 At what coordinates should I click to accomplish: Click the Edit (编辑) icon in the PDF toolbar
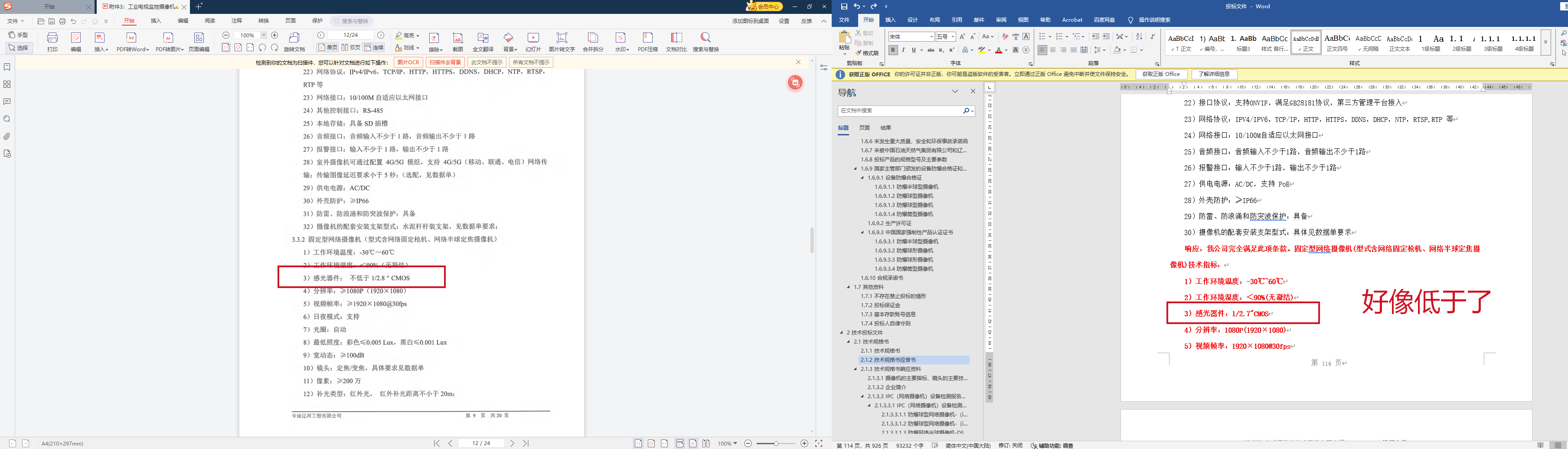coord(76,41)
